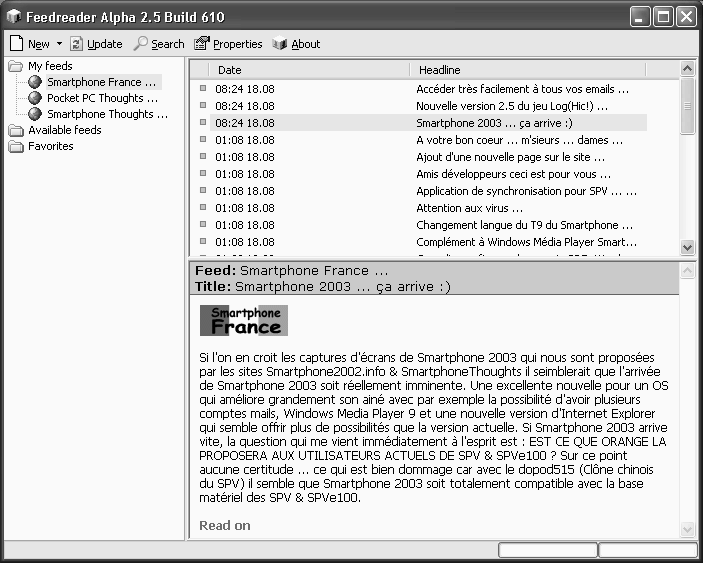Open headline 'Ajout d'une nouvelle page sur le site'
The image size is (703, 563).
pyautogui.click(x=511, y=157)
